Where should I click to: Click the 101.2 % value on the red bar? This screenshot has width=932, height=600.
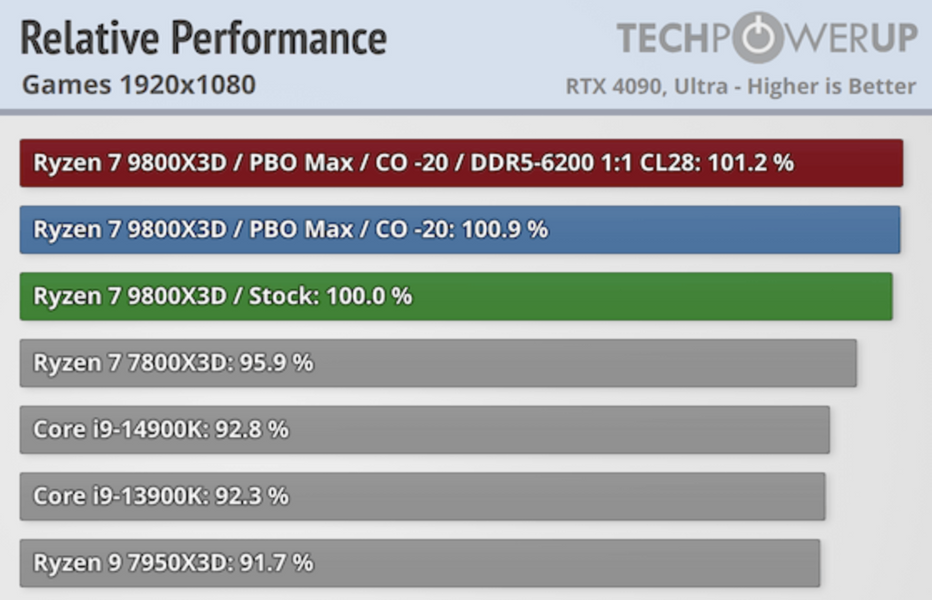pos(750,163)
